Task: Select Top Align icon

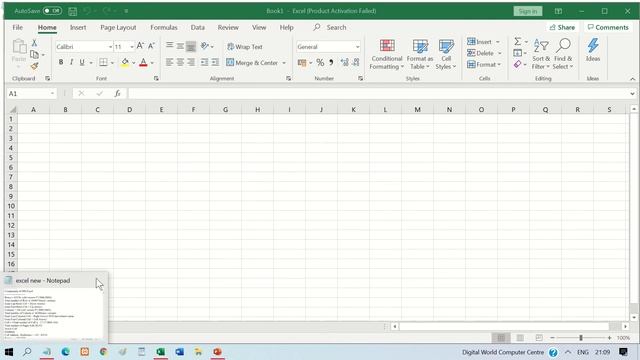Action: point(169,46)
